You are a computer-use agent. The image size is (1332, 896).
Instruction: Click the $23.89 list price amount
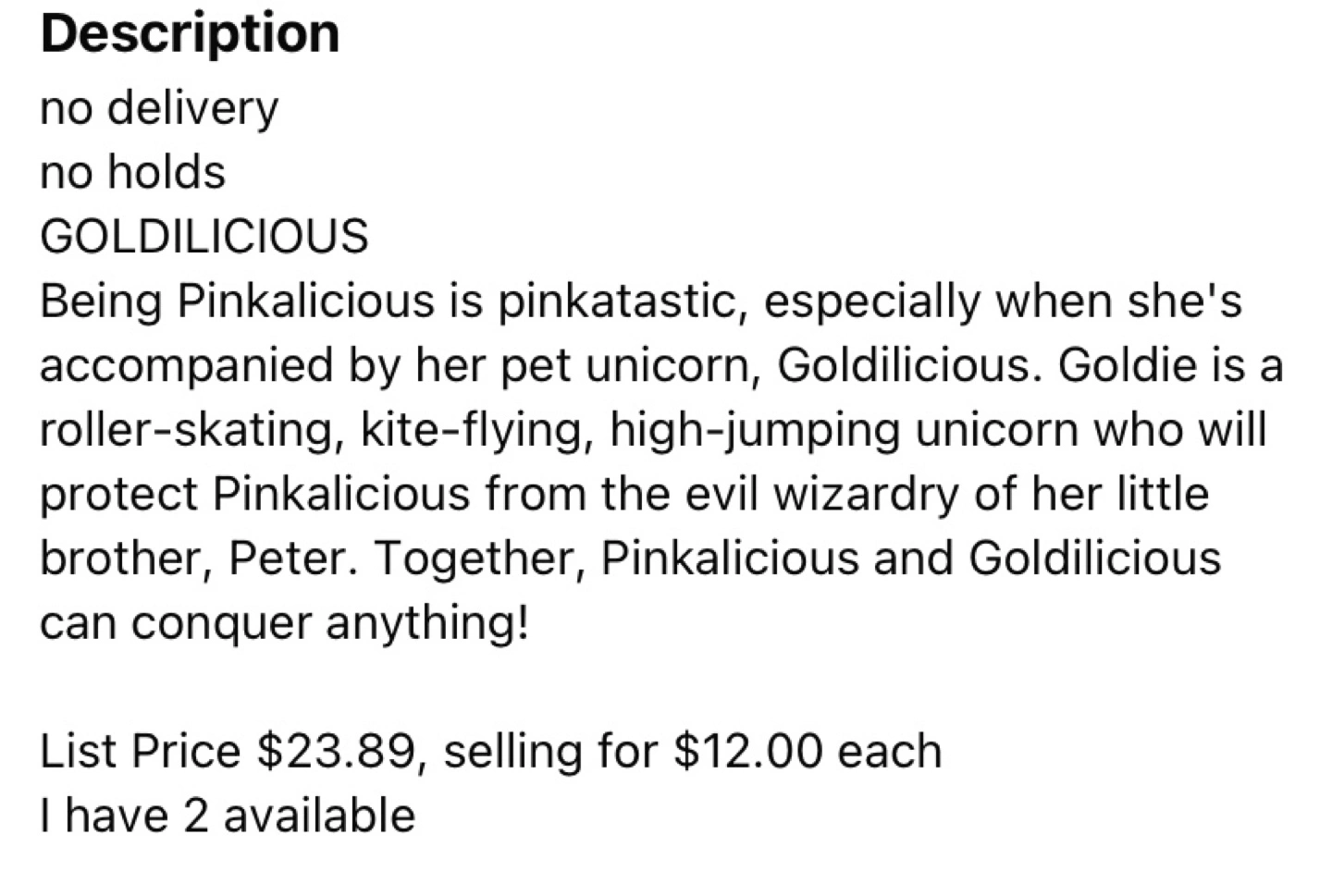click(x=336, y=750)
